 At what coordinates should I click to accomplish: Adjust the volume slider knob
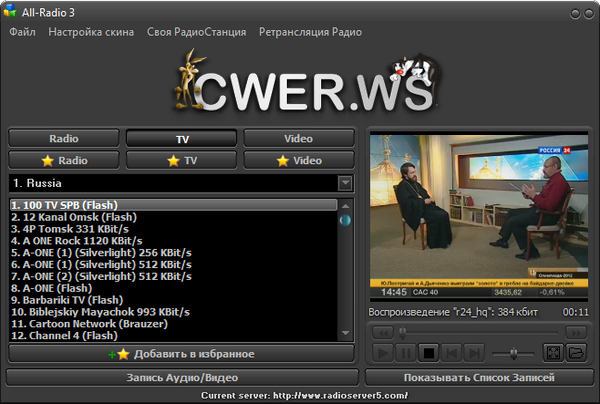click(514, 354)
